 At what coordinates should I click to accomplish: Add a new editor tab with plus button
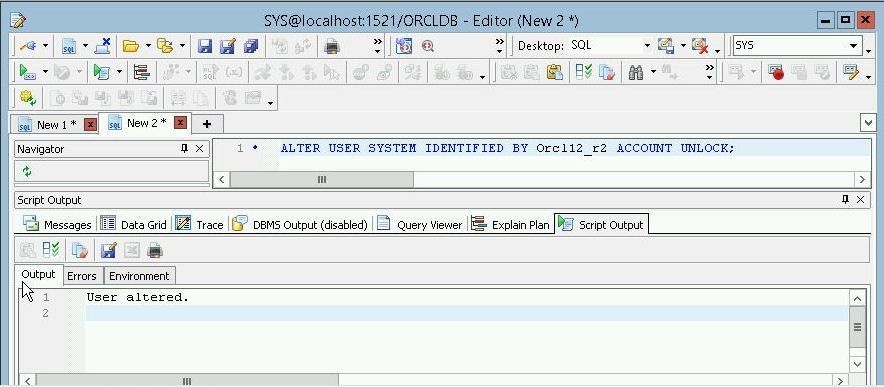tap(207, 124)
